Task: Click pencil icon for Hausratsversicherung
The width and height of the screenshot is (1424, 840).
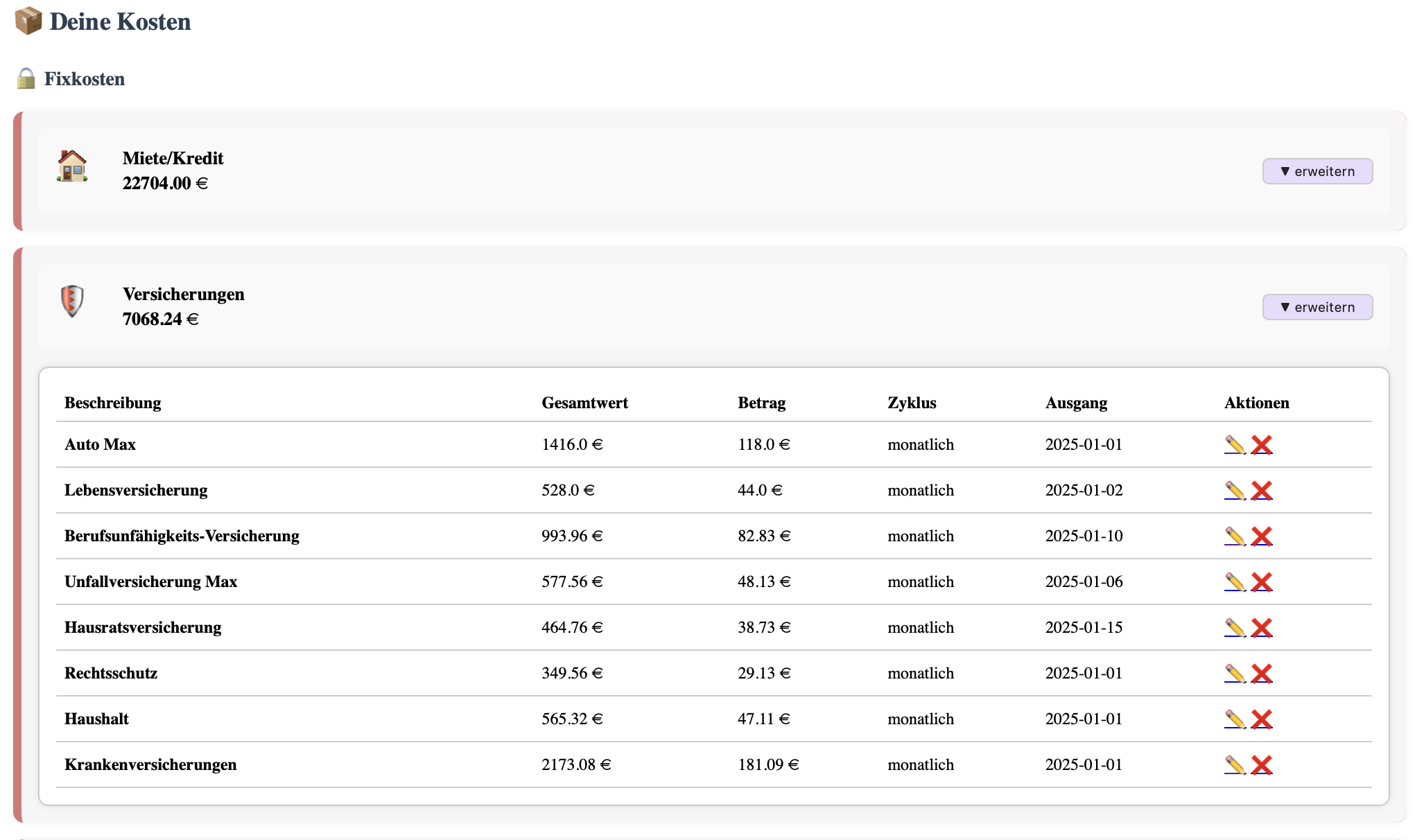Action: [1235, 628]
